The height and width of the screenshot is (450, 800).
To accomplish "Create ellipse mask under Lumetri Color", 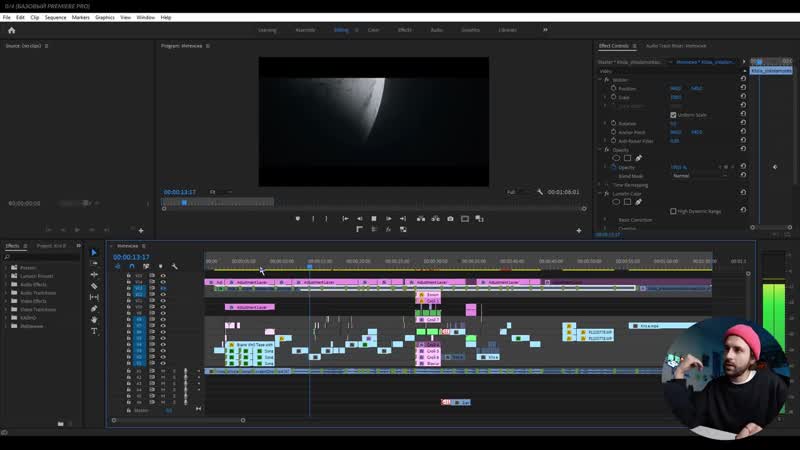I will click(616, 202).
